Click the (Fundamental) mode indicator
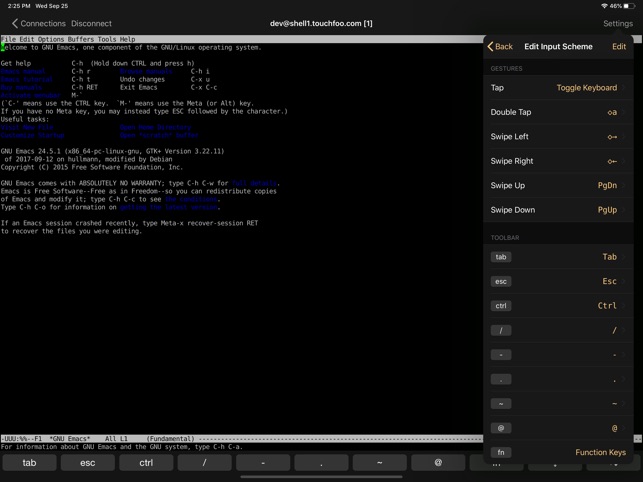 point(170,439)
